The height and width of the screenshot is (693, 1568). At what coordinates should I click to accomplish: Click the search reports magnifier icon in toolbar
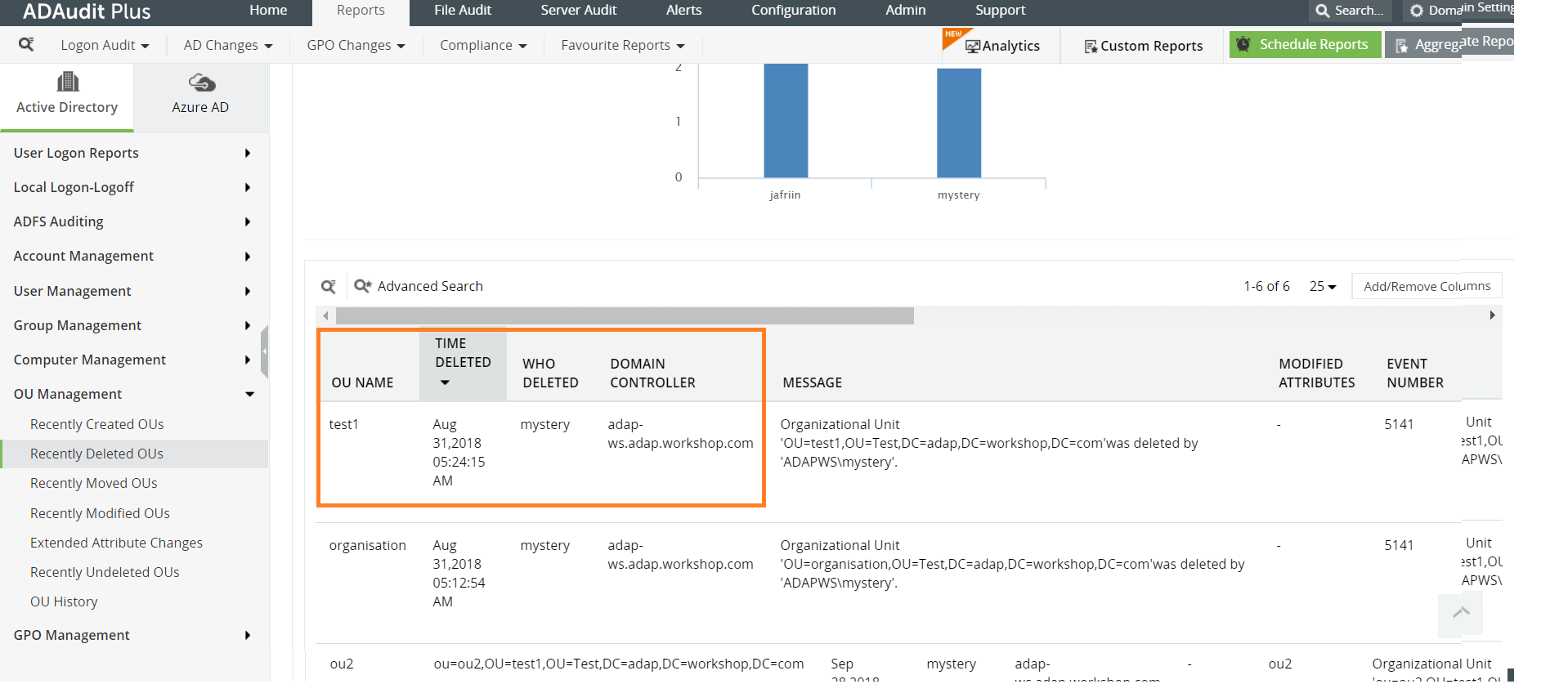click(x=26, y=44)
